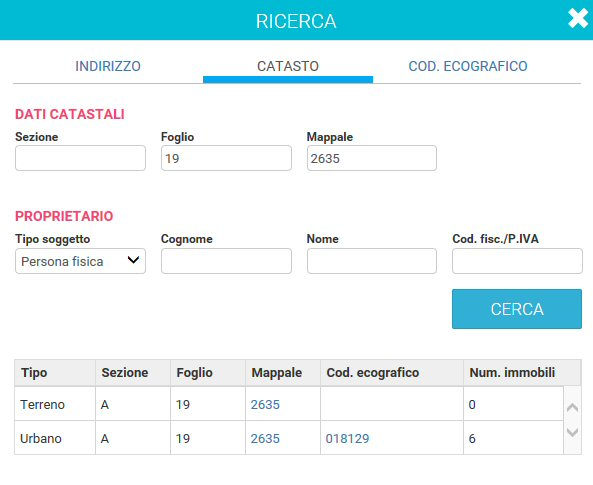Screen dimensions: 593x485
Task: Run the search with the Cerca button
Action: 517,309
